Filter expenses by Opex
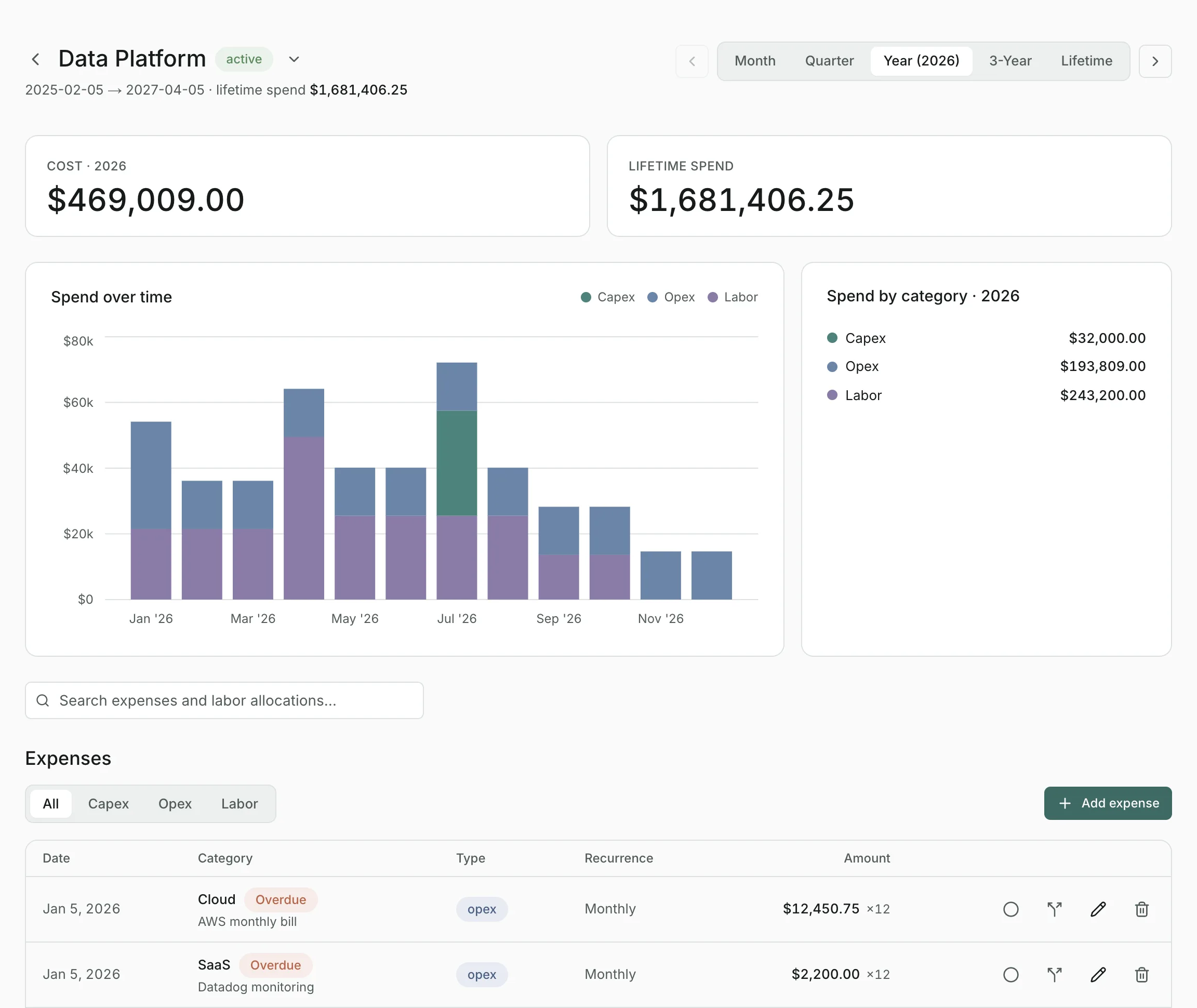The width and height of the screenshot is (1197, 1008). click(175, 804)
